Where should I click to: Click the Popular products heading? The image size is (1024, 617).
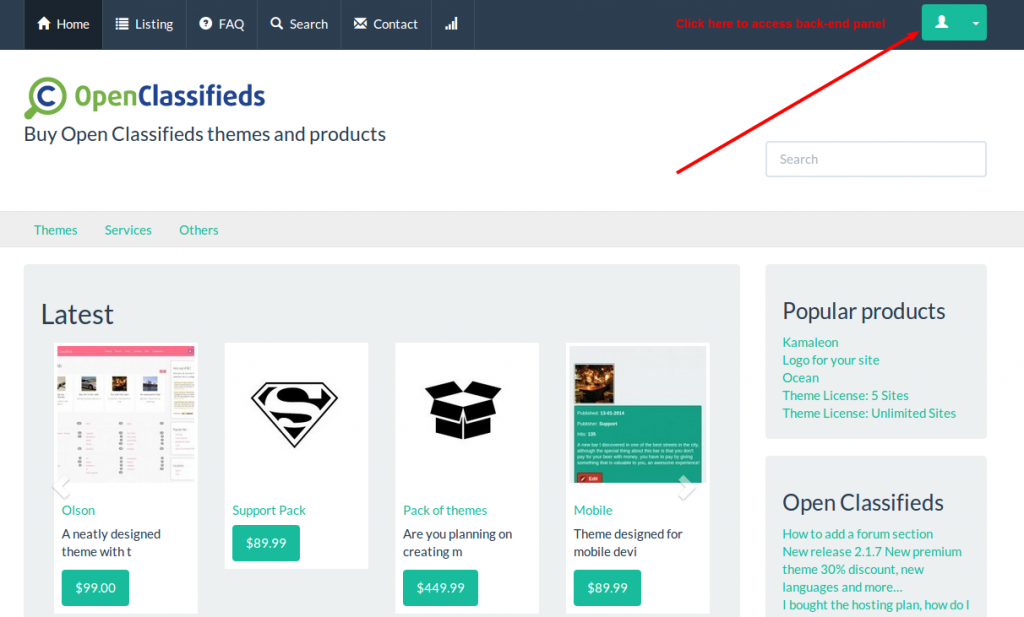coord(863,311)
